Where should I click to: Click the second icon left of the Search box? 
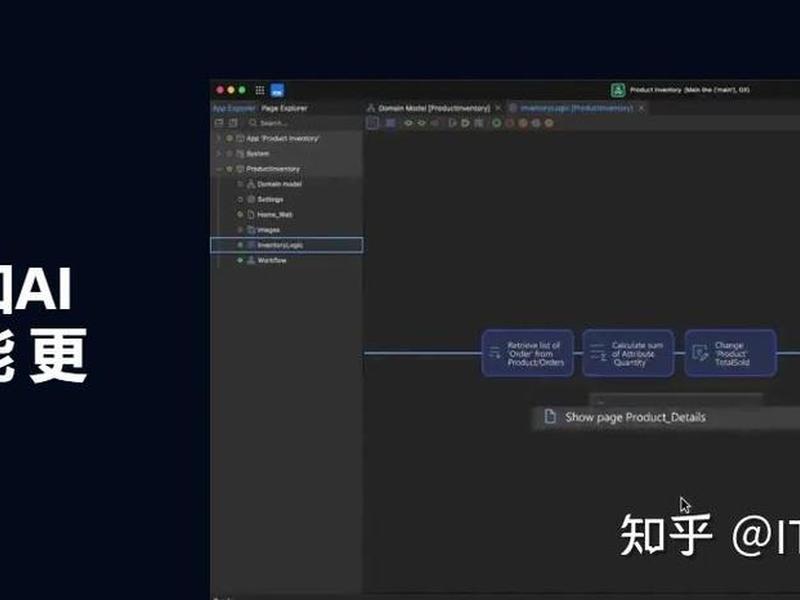tap(233, 123)
